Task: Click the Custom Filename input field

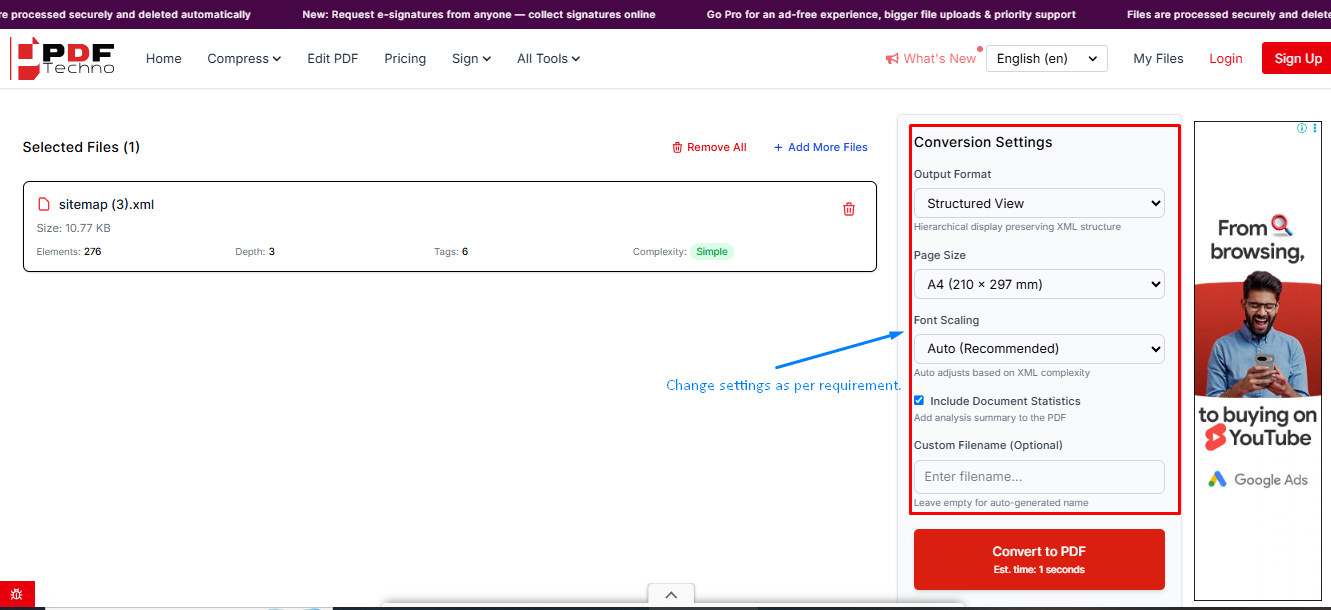Action: click(1039, 476)
